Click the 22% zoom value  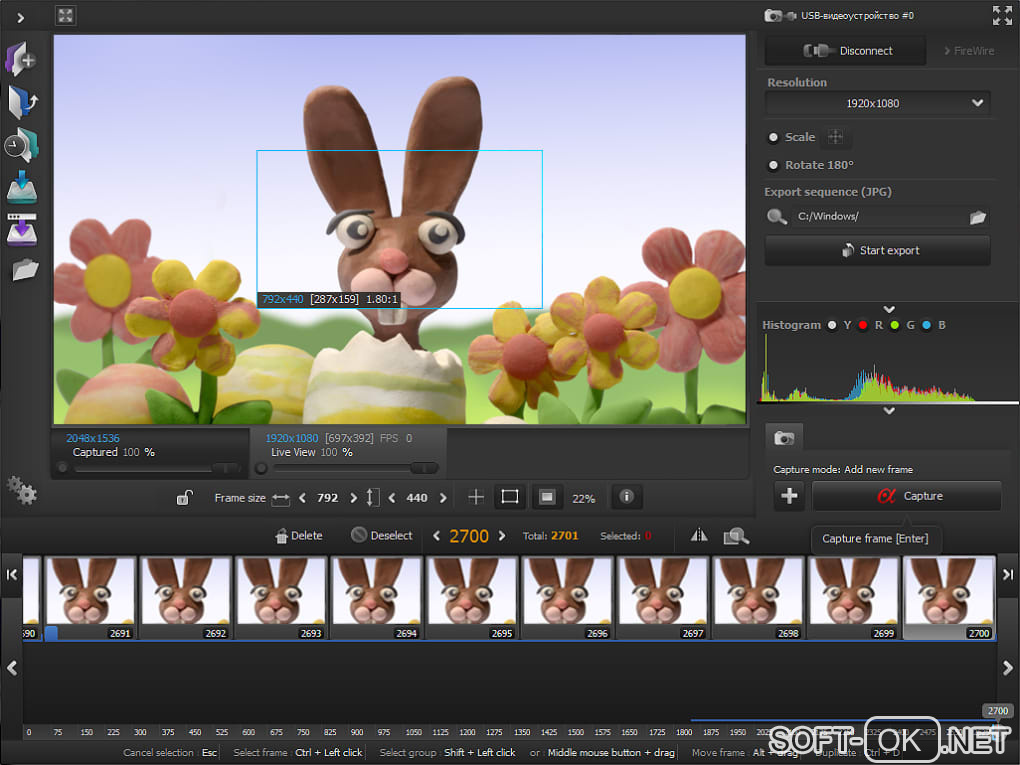(x=584, y=499)
